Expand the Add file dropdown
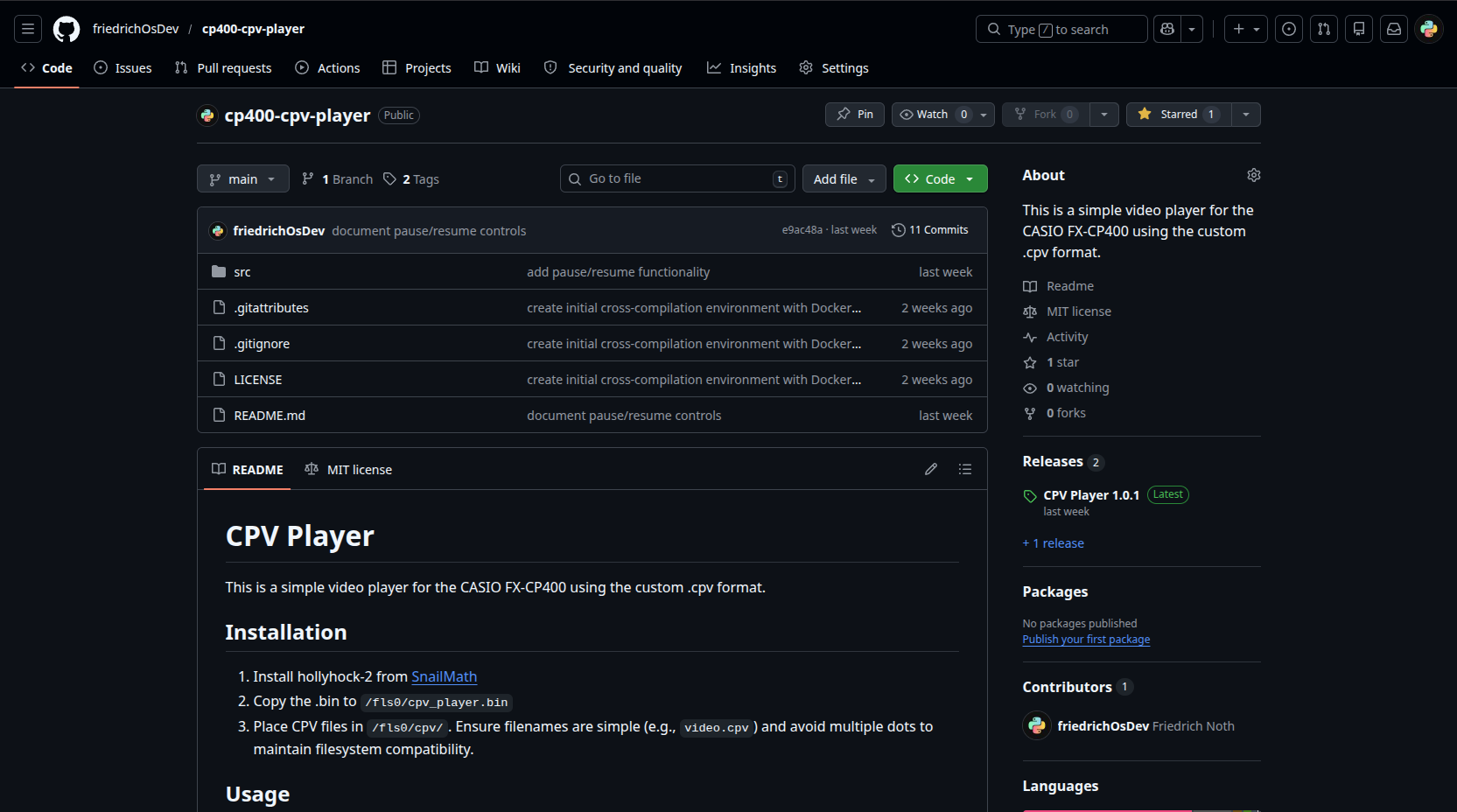Viewport: 1457px width, 812px height. [x=844, y=178]
